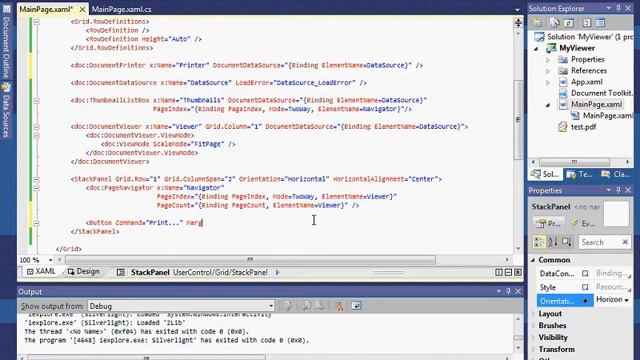
Task: Switch to the MainPage.xaml.cs tab
Action: (121, 9)
